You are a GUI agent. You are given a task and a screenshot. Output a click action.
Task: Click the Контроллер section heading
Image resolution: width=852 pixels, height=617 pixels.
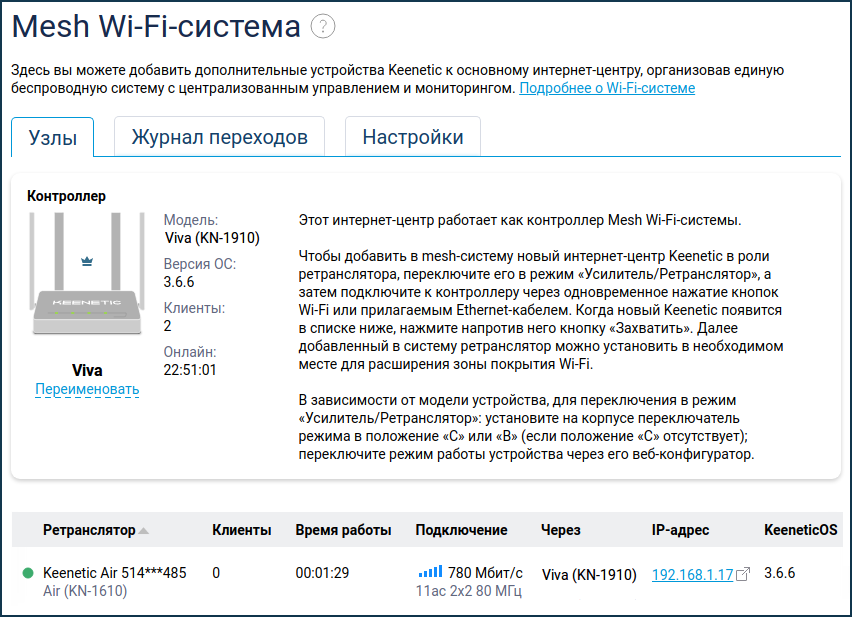(66, 196)
